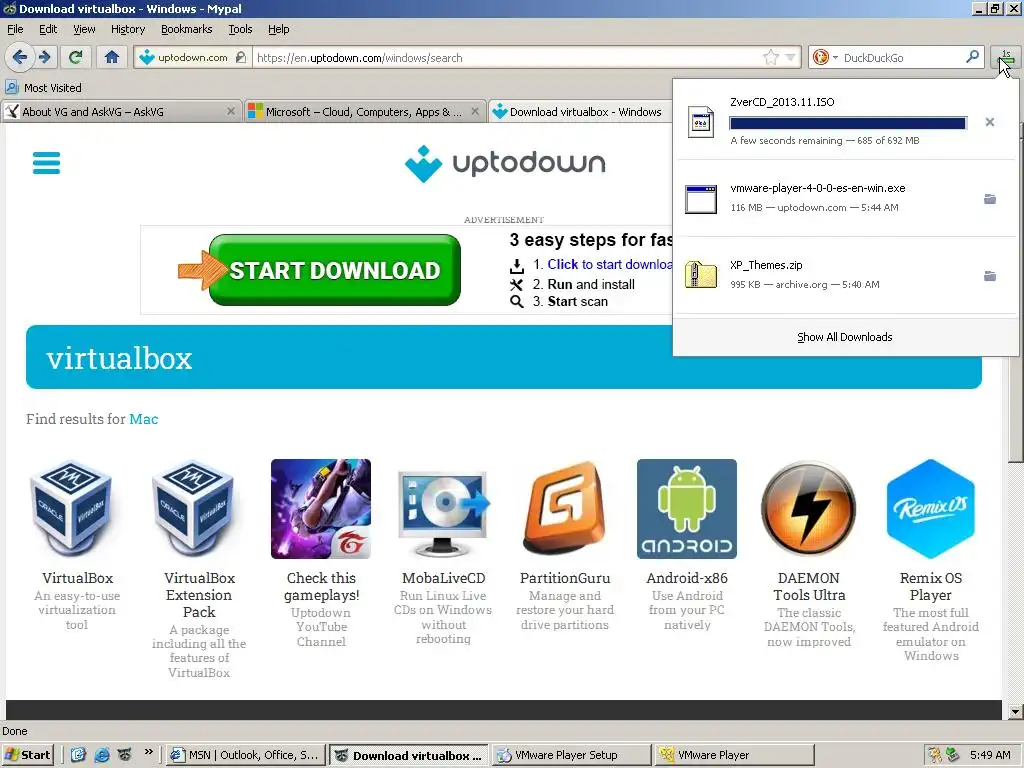Click the search magnifier icon in search box

pos(972,57)
